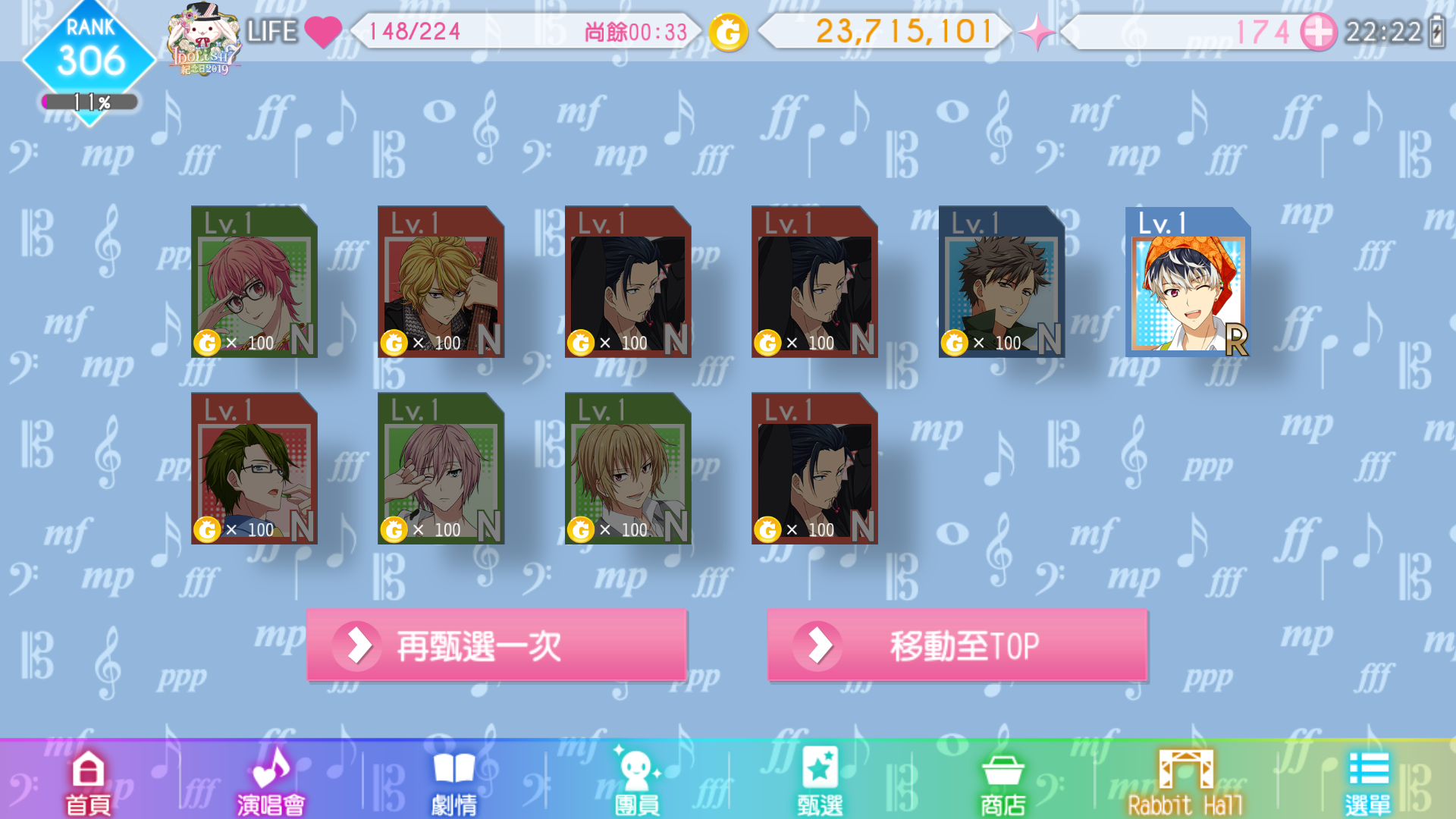The height and width of the screenshot is (819, 1456).
Task: Click the 再甄選一次 button
Action: click(497, 645)
